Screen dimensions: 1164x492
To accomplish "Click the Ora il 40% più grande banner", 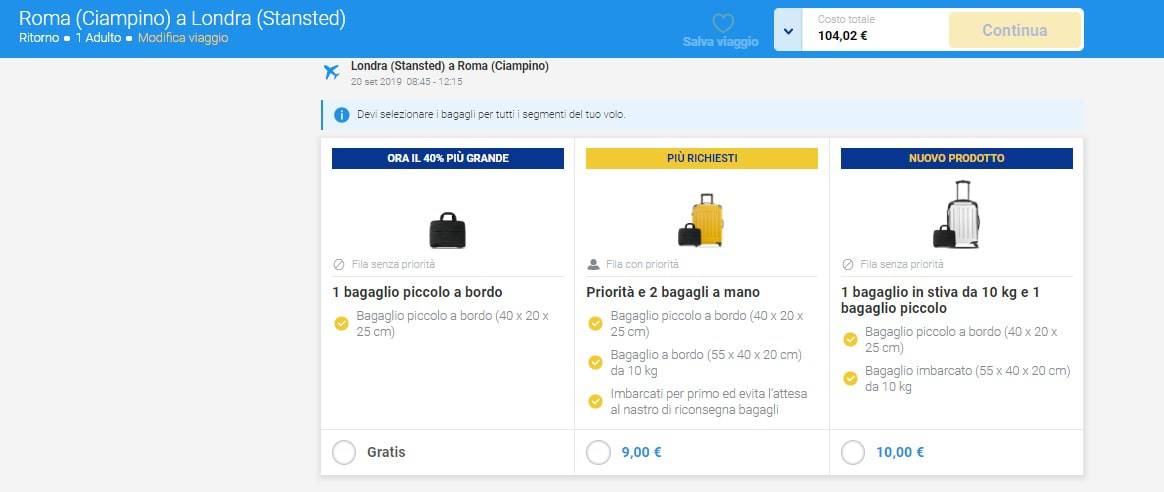I will (448, 158).
